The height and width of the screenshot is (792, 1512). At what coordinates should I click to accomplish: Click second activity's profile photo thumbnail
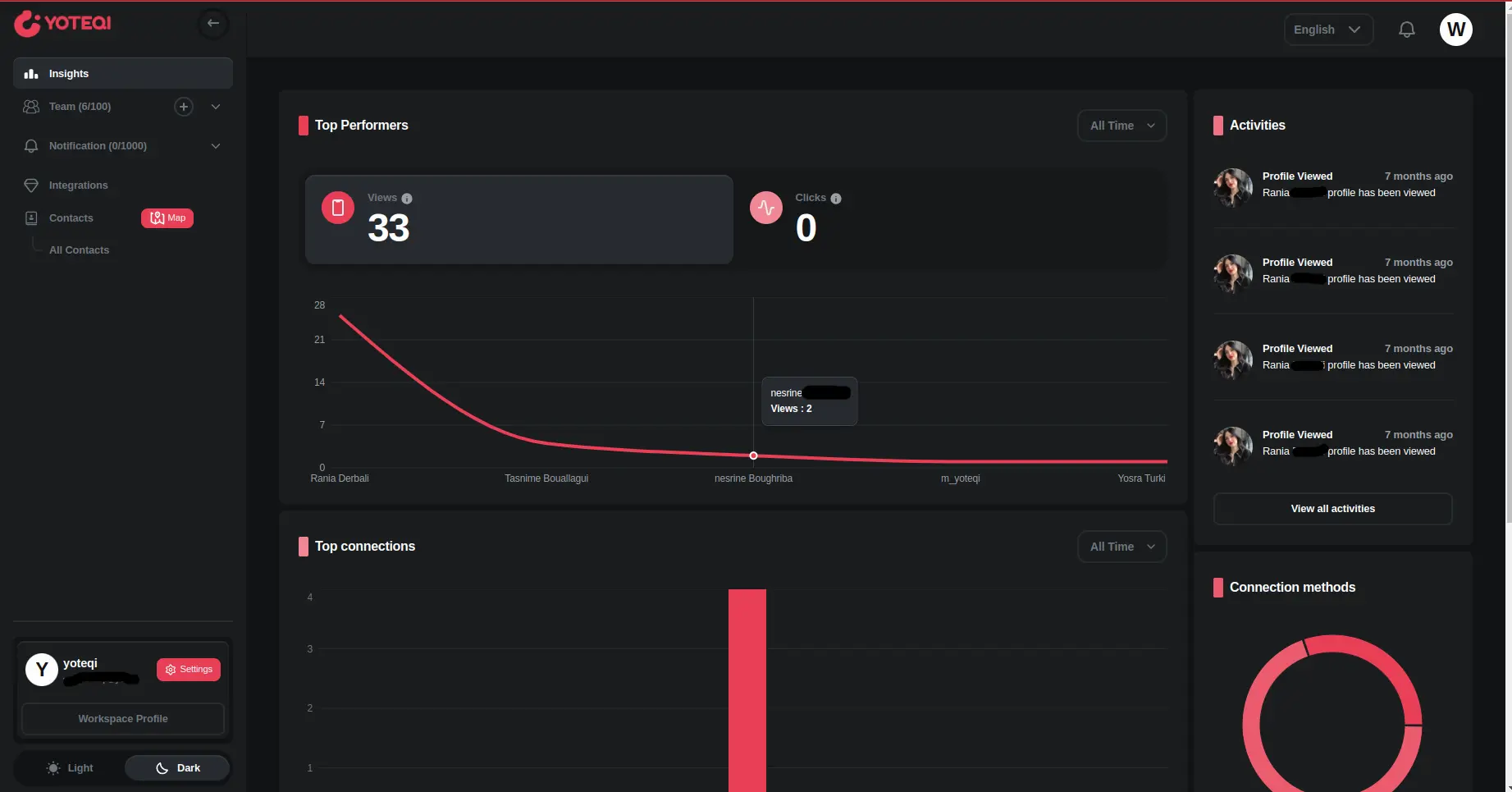coord(1233,274)
